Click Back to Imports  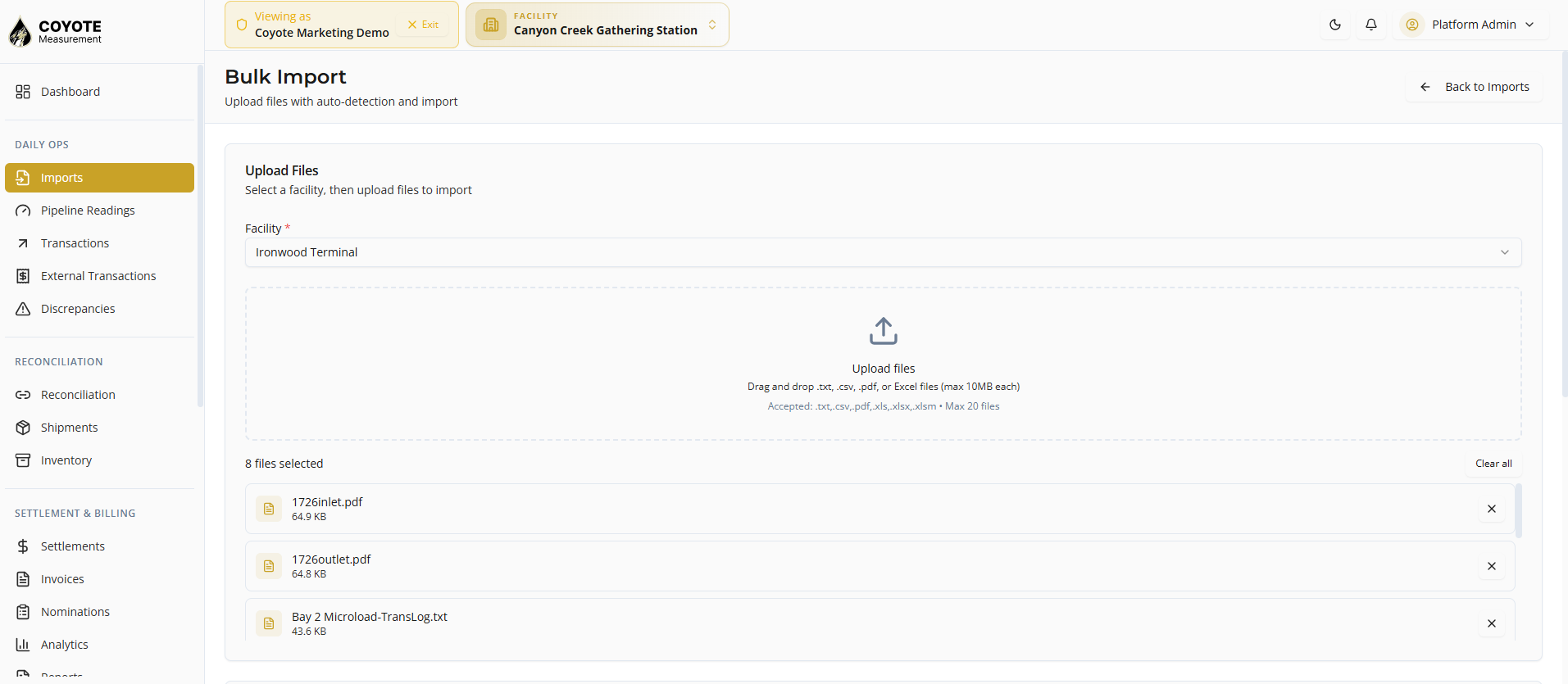point(1475,87)
